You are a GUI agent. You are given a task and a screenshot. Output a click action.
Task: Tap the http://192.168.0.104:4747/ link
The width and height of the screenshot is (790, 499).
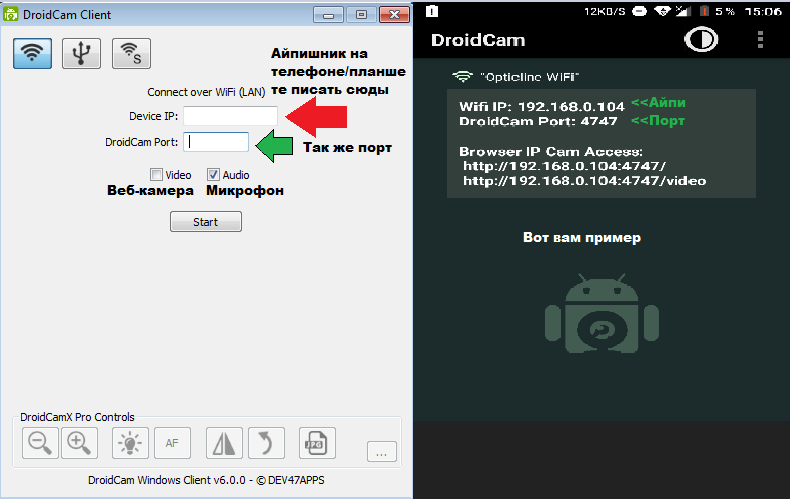[564, 166]
